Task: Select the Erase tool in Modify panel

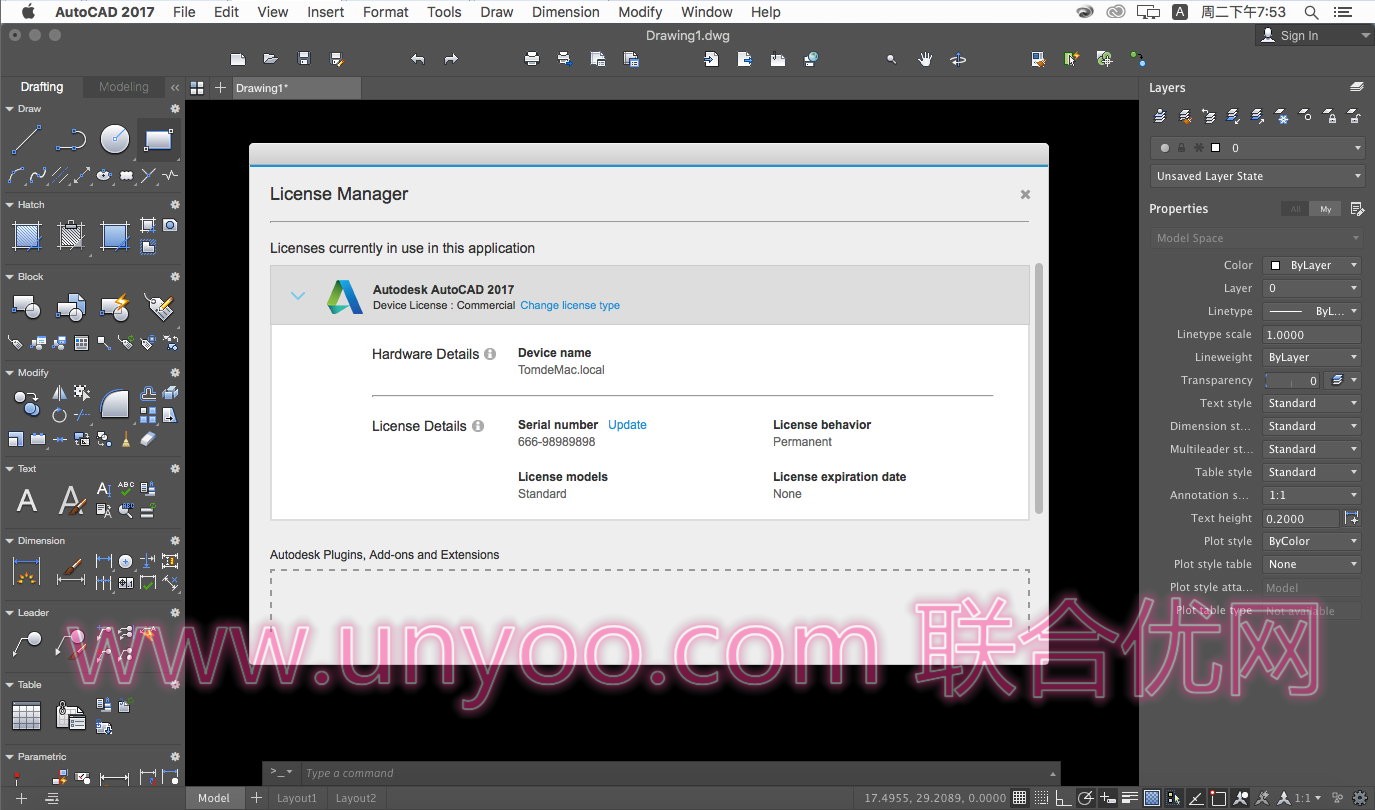Action: click(x=149, y=439)
